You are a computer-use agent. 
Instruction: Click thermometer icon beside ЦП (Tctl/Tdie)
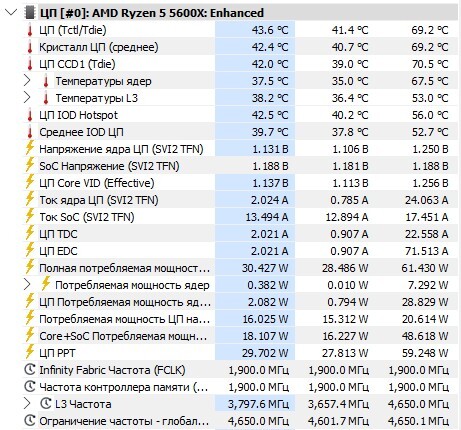[30, 30]
